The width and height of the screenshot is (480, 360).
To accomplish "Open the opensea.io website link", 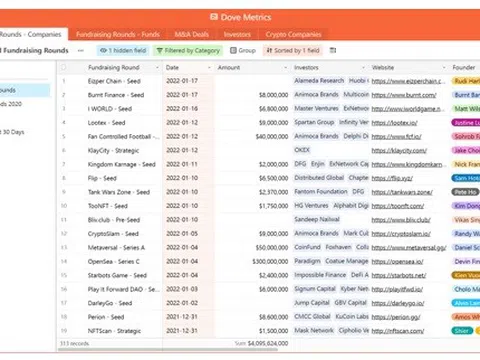I will [397, 262].
